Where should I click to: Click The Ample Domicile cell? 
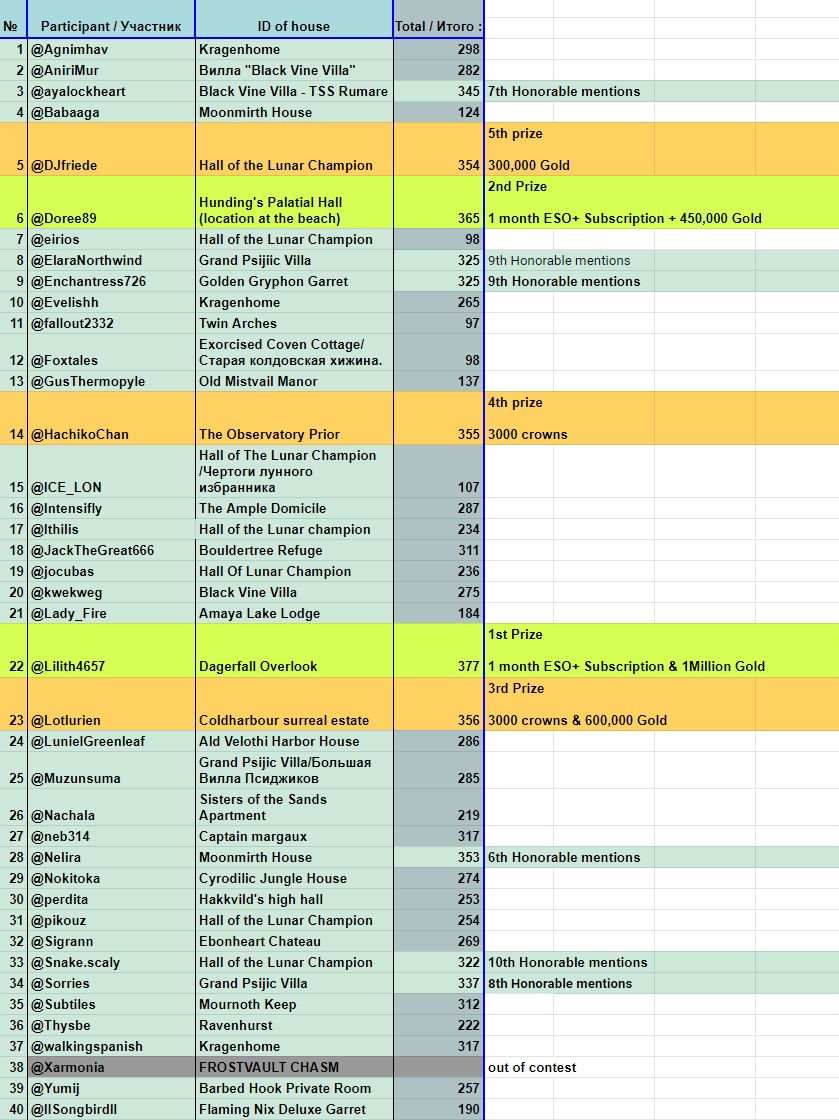pyautogui.click(x=293, y=508)
